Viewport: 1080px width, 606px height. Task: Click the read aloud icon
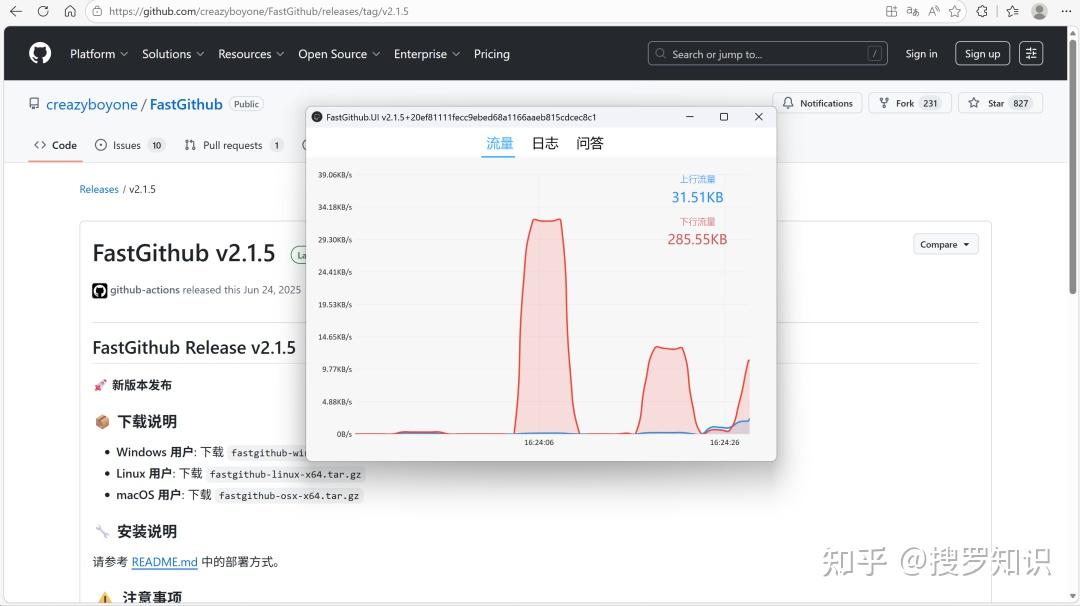tap(934, 11)
